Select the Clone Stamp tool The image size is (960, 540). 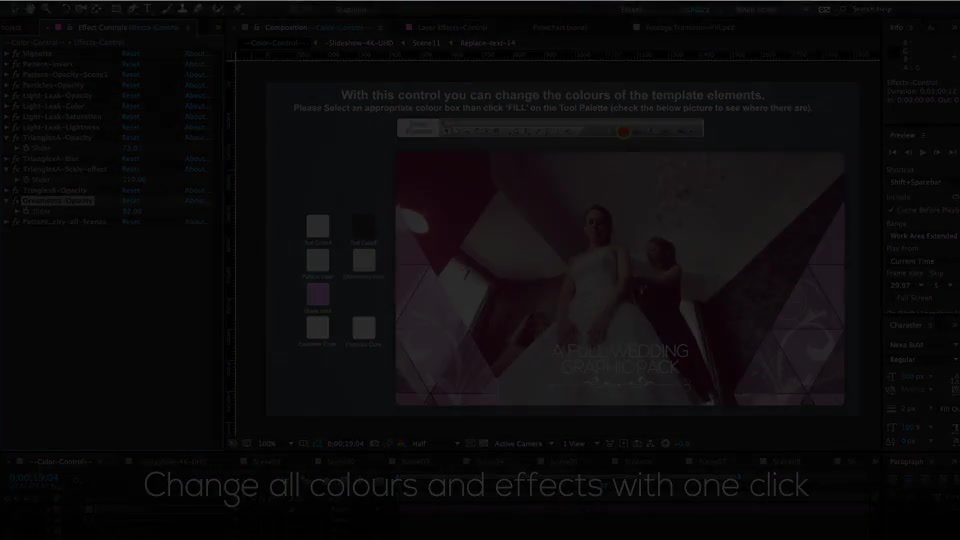coord(182,9)
